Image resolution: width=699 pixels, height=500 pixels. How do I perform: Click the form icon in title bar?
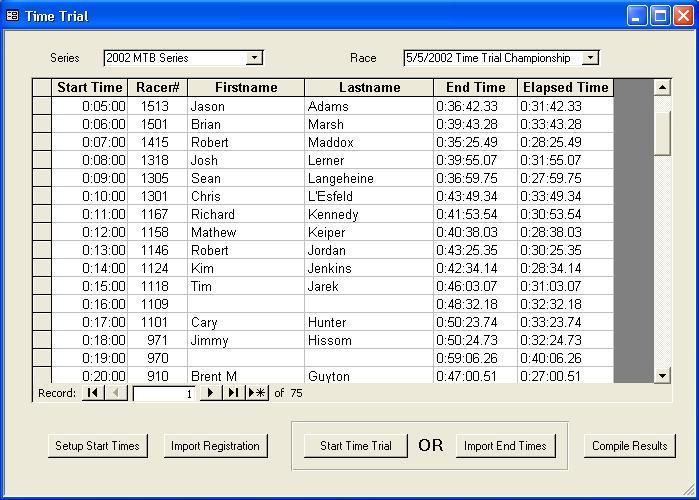12,16
